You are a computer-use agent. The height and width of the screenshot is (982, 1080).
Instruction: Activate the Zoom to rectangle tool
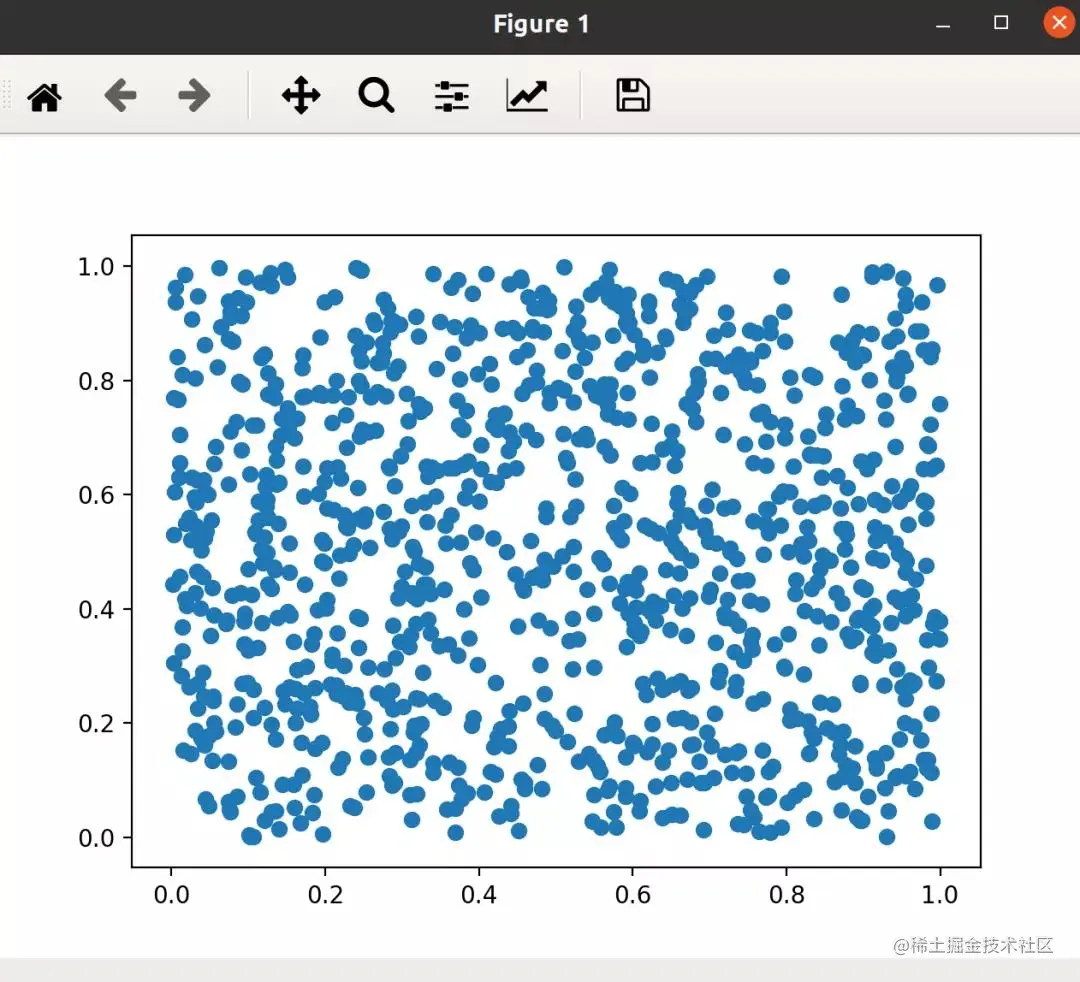[x=376, y=95]
